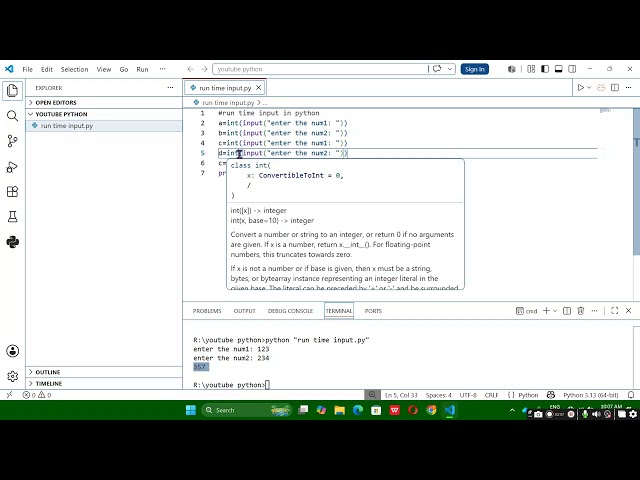Open the Extensions view
The width and height of the screenshot is (640, 480).
[12, 192]
